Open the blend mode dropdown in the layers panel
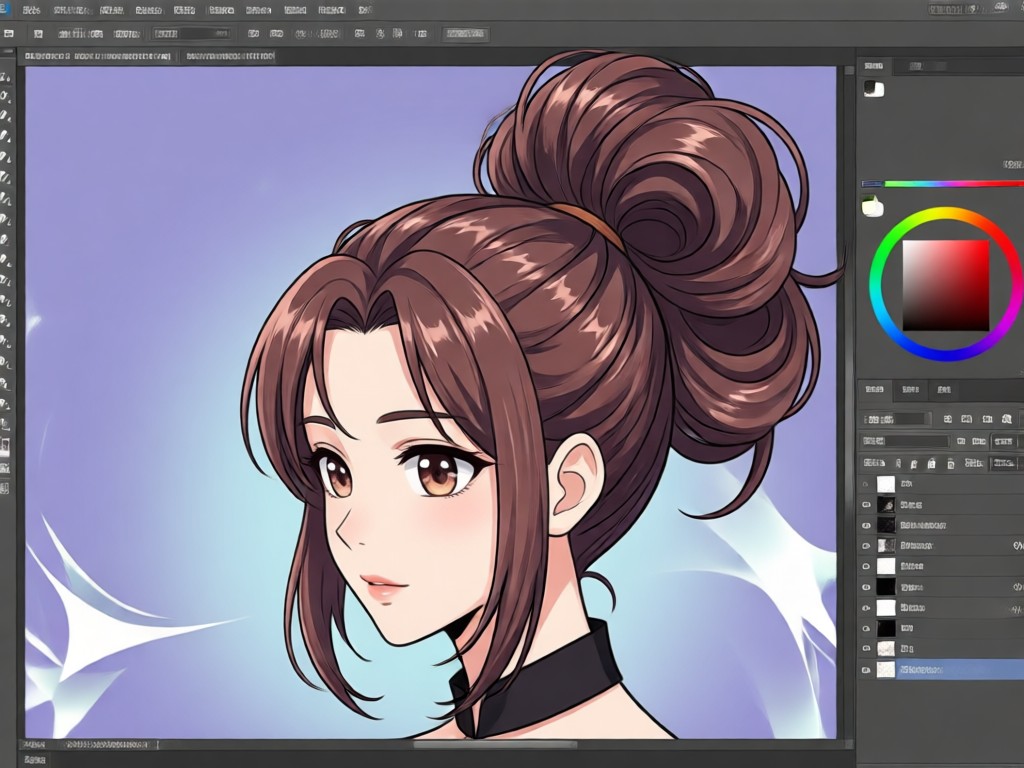 [896, 419]
